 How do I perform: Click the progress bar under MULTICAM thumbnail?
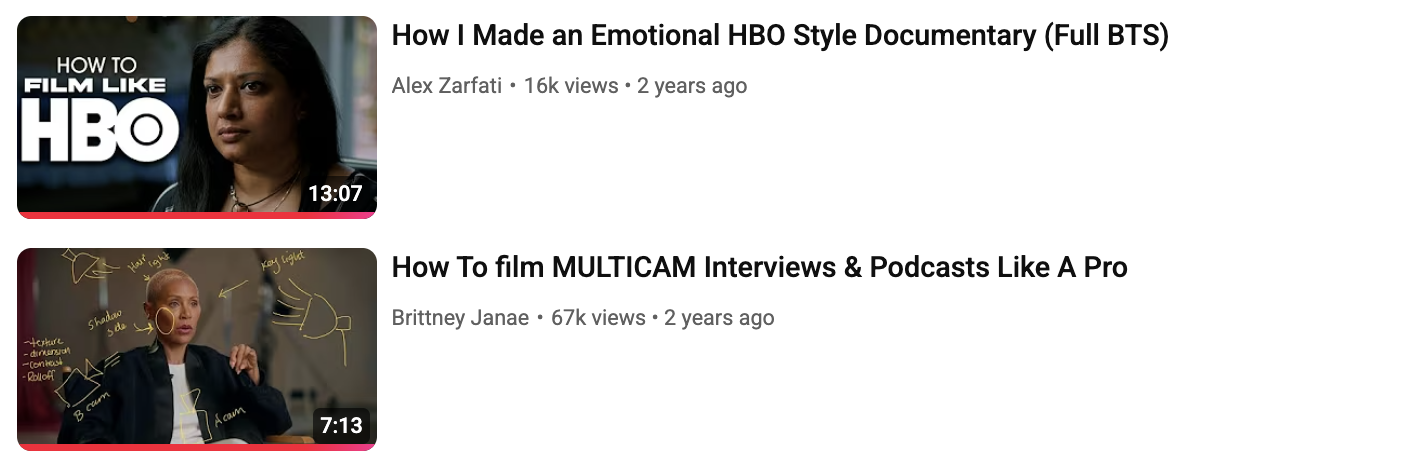[x=197, y=447]
